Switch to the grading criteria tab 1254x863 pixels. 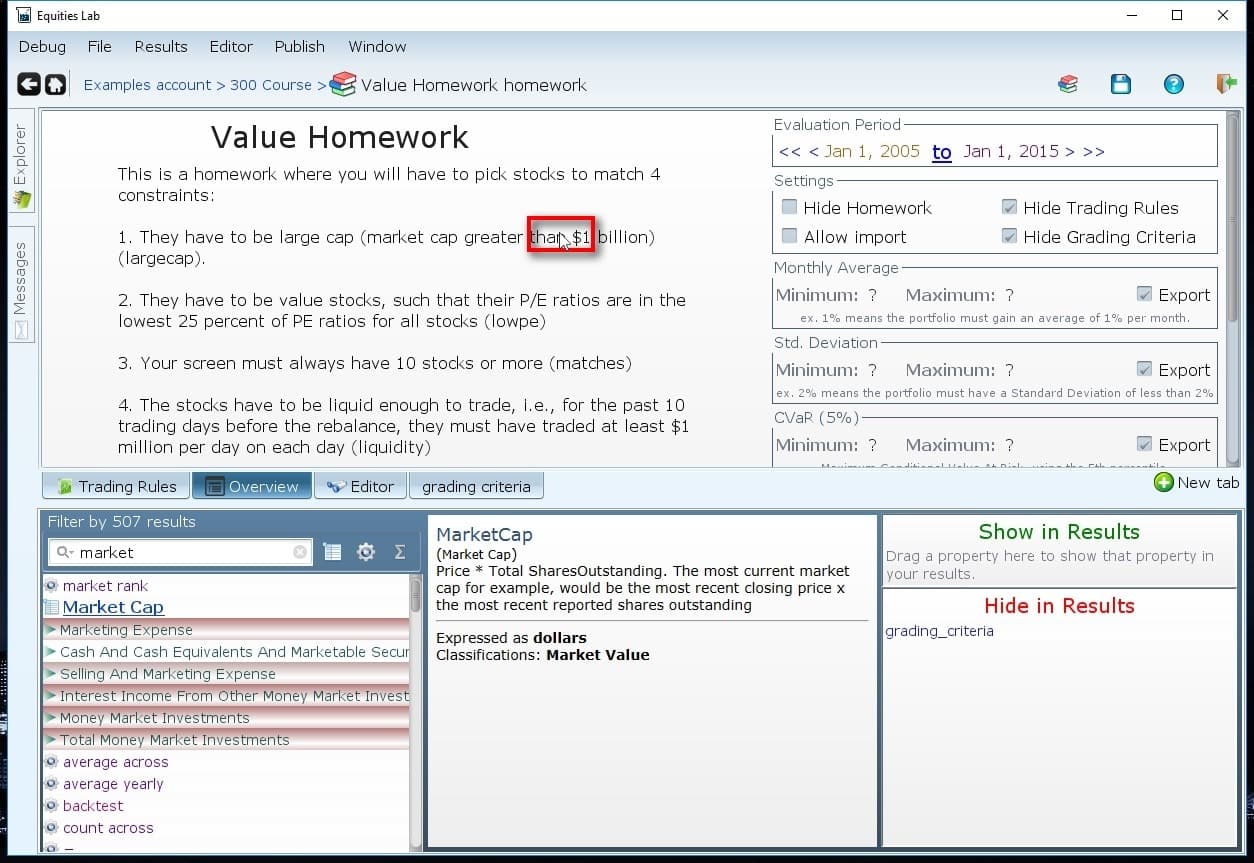(x=476, y=486)
